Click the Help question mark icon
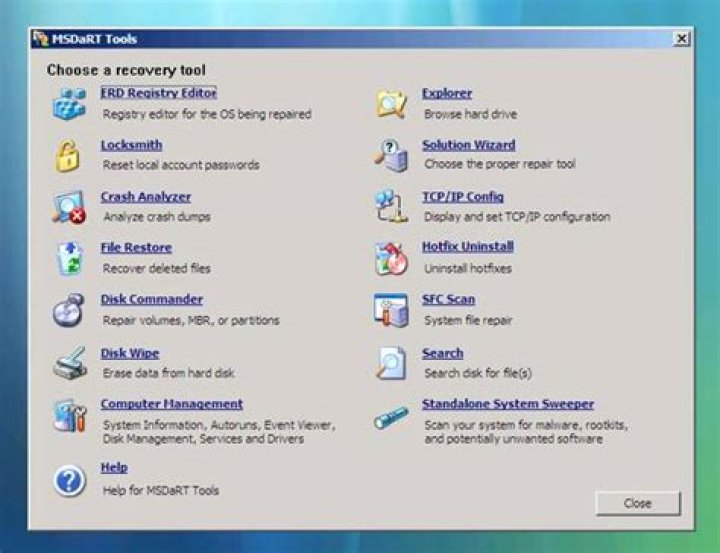 [x=69, y=481]
